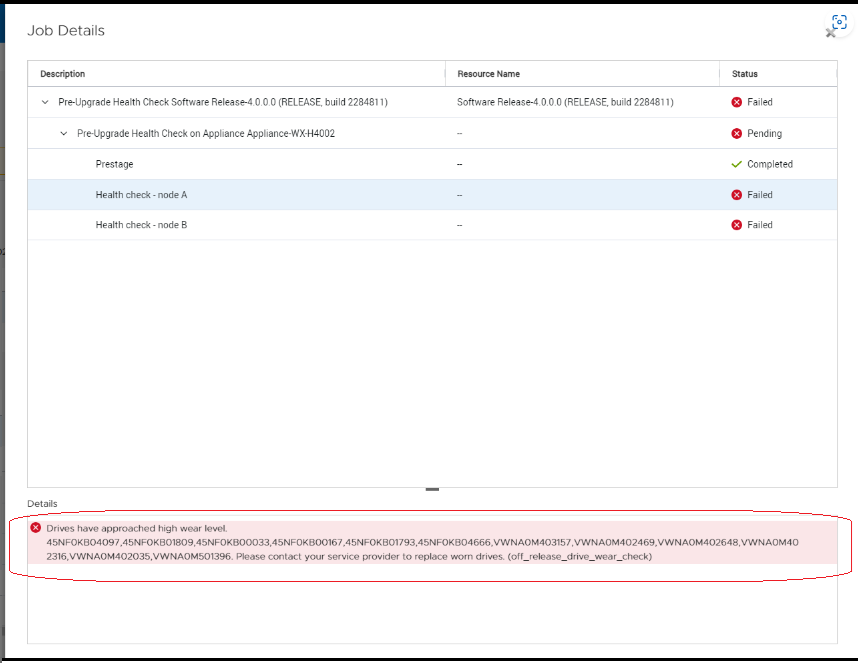
Task: Click Failed status text in node A row
Action: [760, 195]
